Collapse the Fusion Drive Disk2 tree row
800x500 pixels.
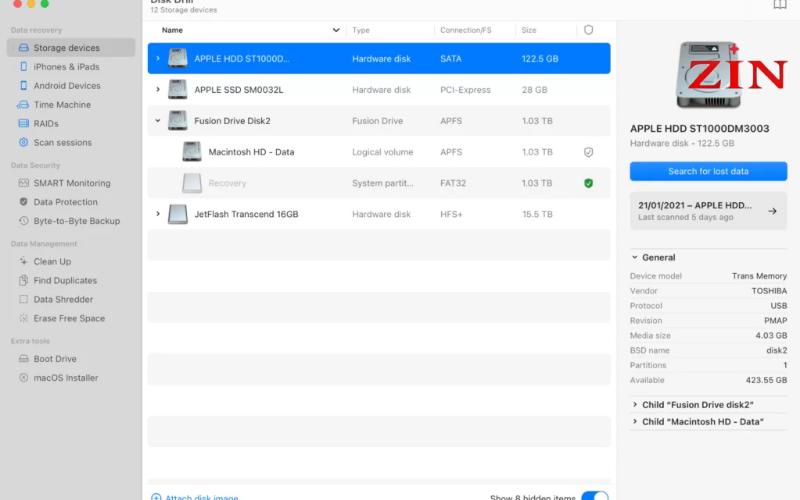[158, 121]
